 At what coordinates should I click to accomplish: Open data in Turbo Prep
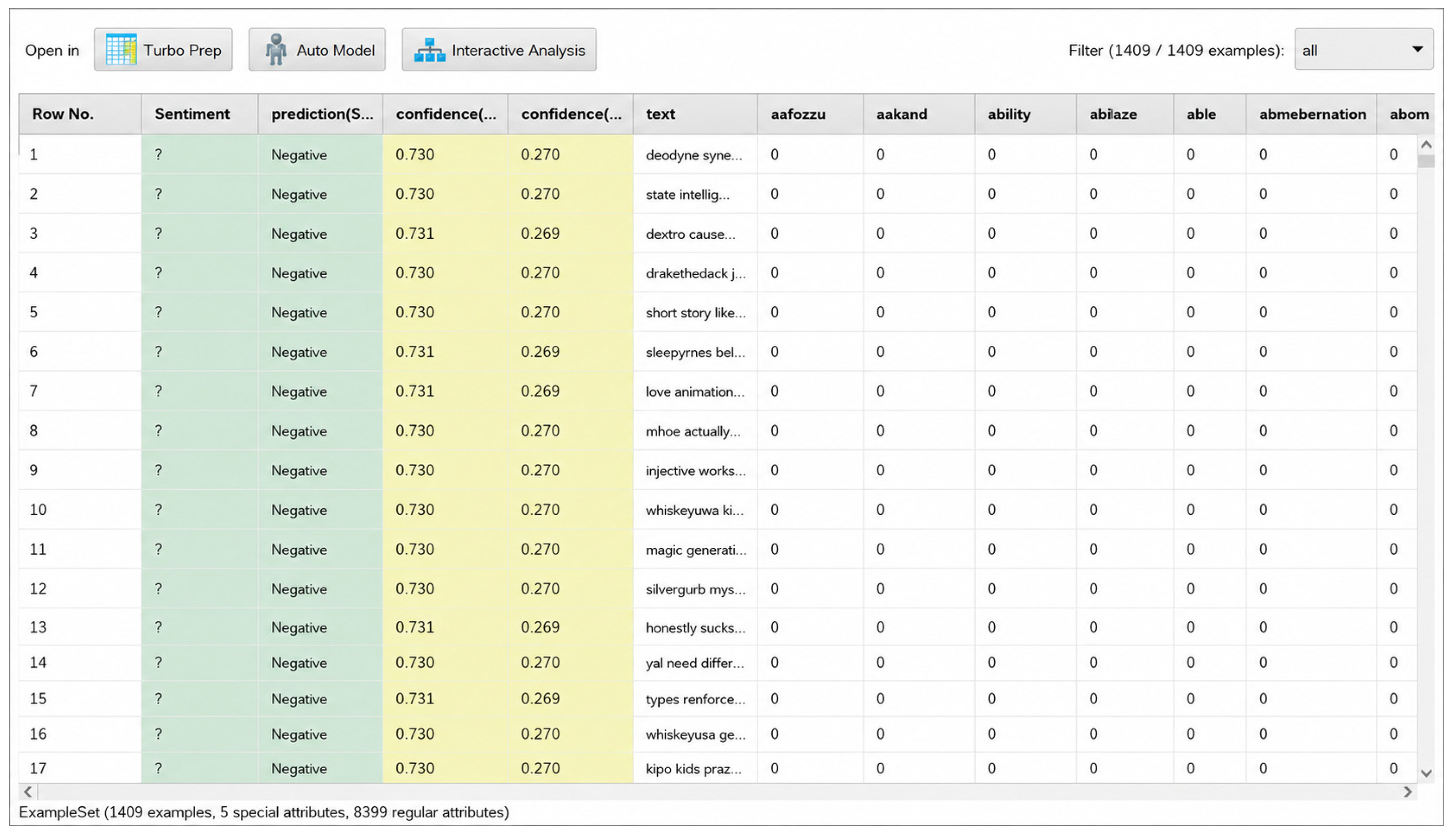163,50
